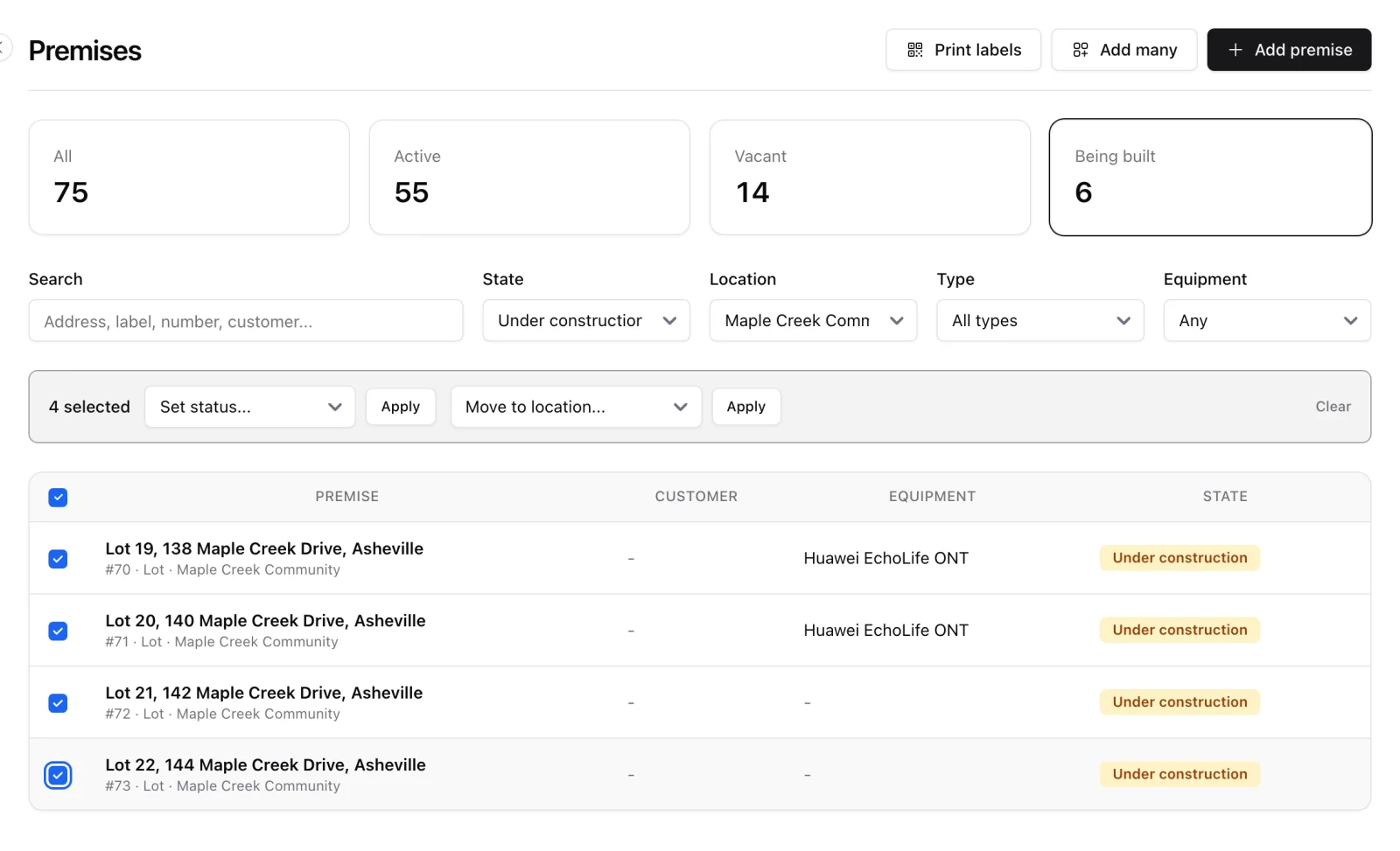Apply the selected status change

[x=401, y=407]
